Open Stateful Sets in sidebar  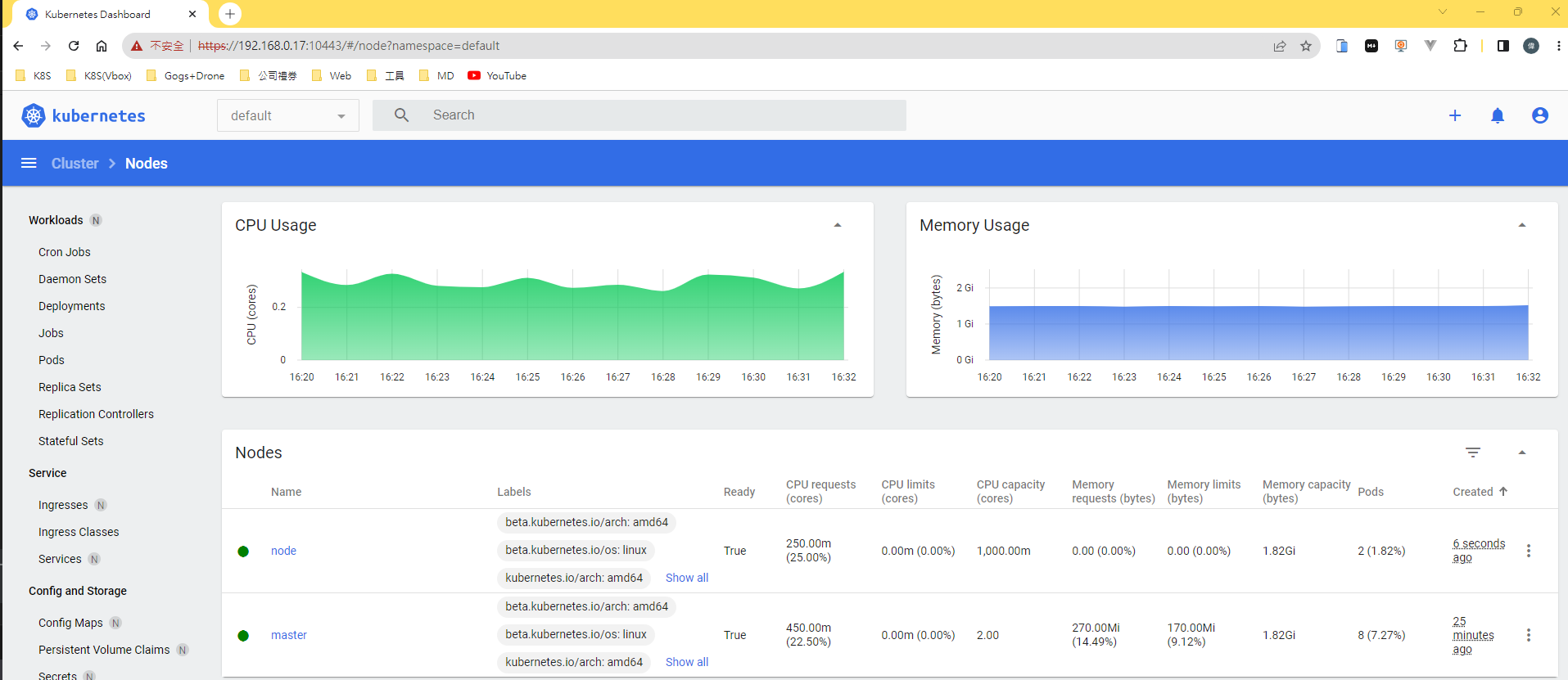[71, 441]
